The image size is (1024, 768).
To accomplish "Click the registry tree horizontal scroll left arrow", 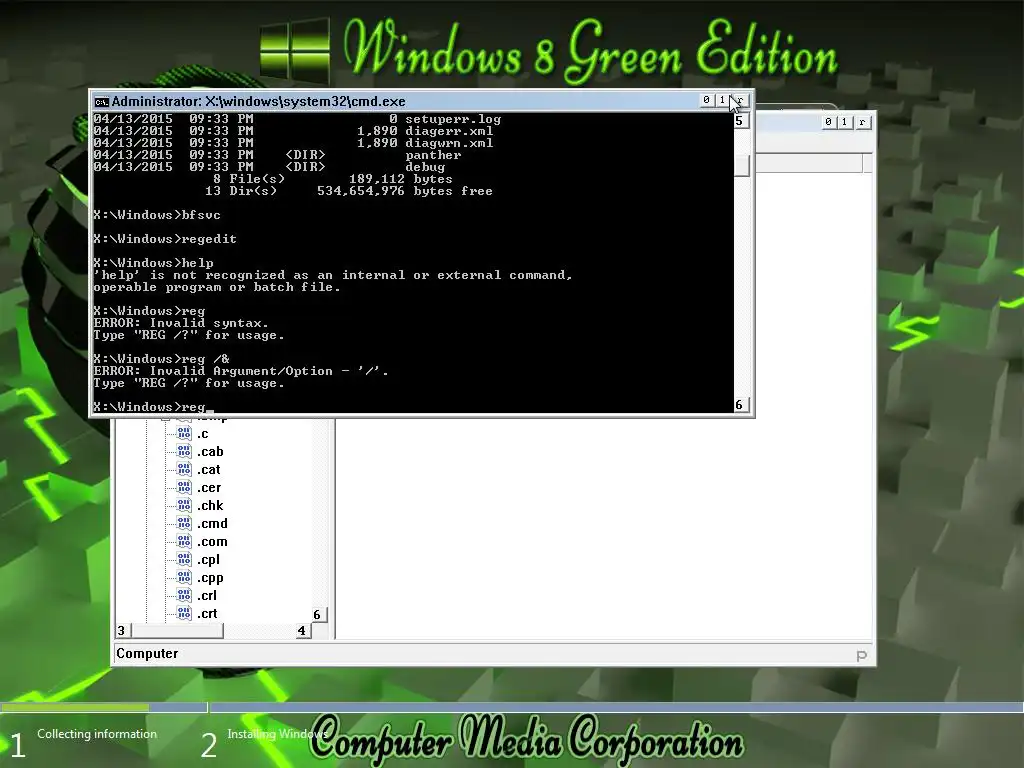I will point(123,630).
